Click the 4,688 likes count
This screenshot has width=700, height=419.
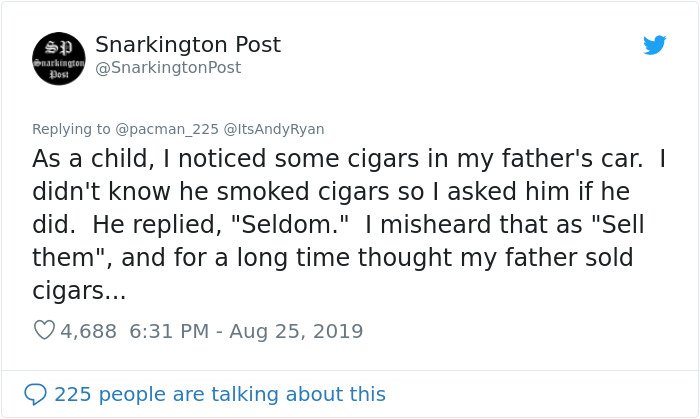[88, 332]
